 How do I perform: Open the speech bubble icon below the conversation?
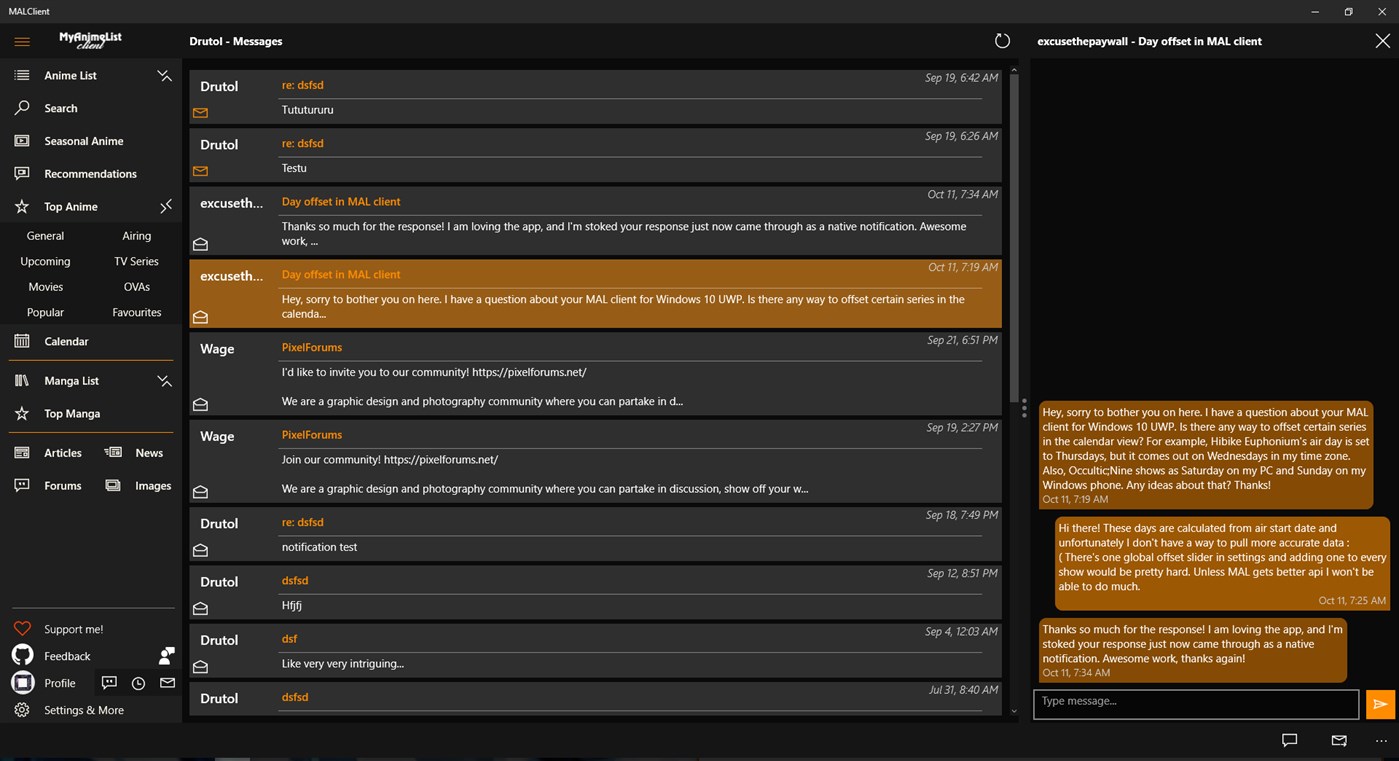pyautogui.click(x=1289, y=740)
